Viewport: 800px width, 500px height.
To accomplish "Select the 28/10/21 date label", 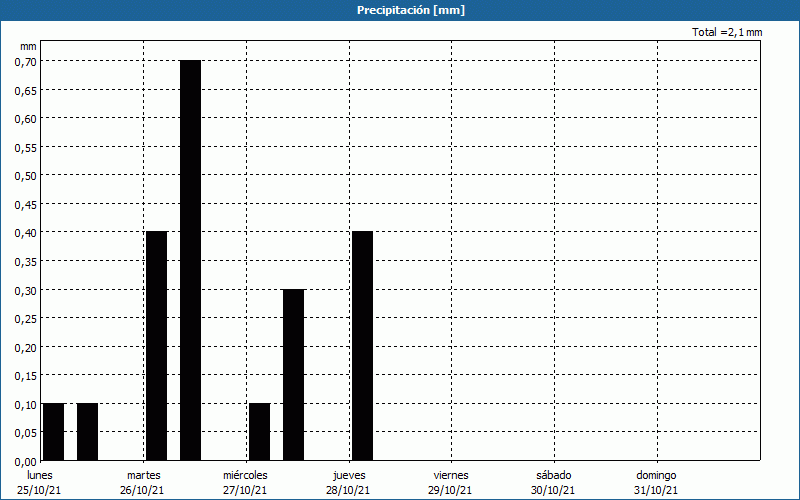I will [x=348, y=490].
